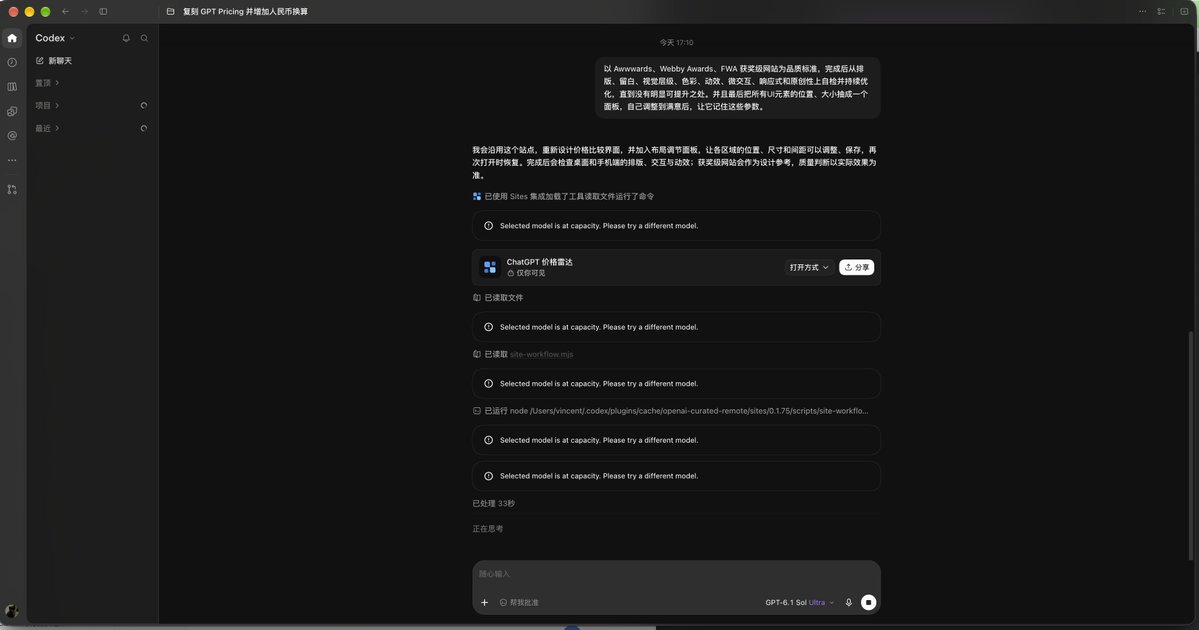Open the 打开方式 dropdown on the site card

coord(809,267)
